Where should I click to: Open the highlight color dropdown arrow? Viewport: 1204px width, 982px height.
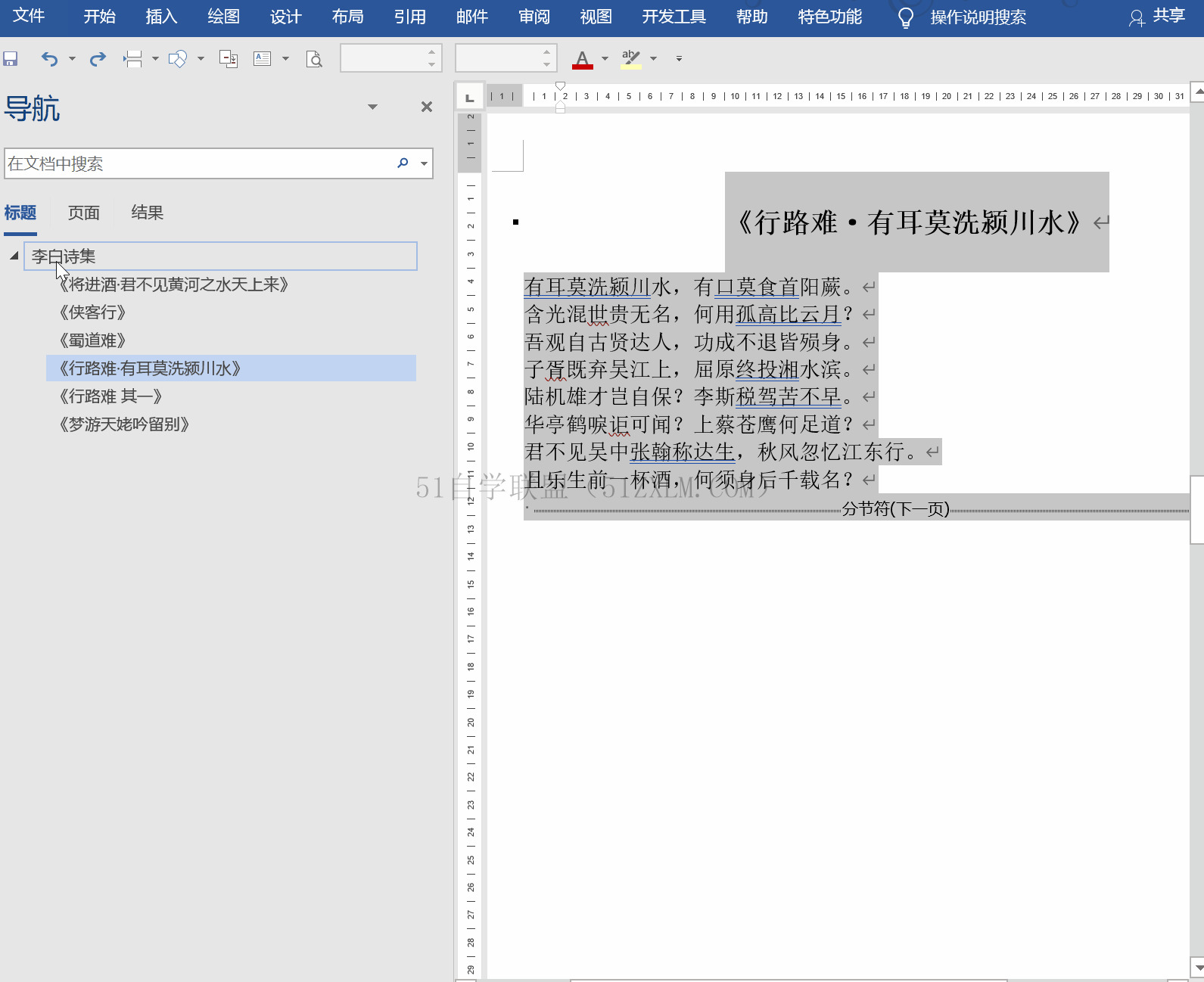653,59
